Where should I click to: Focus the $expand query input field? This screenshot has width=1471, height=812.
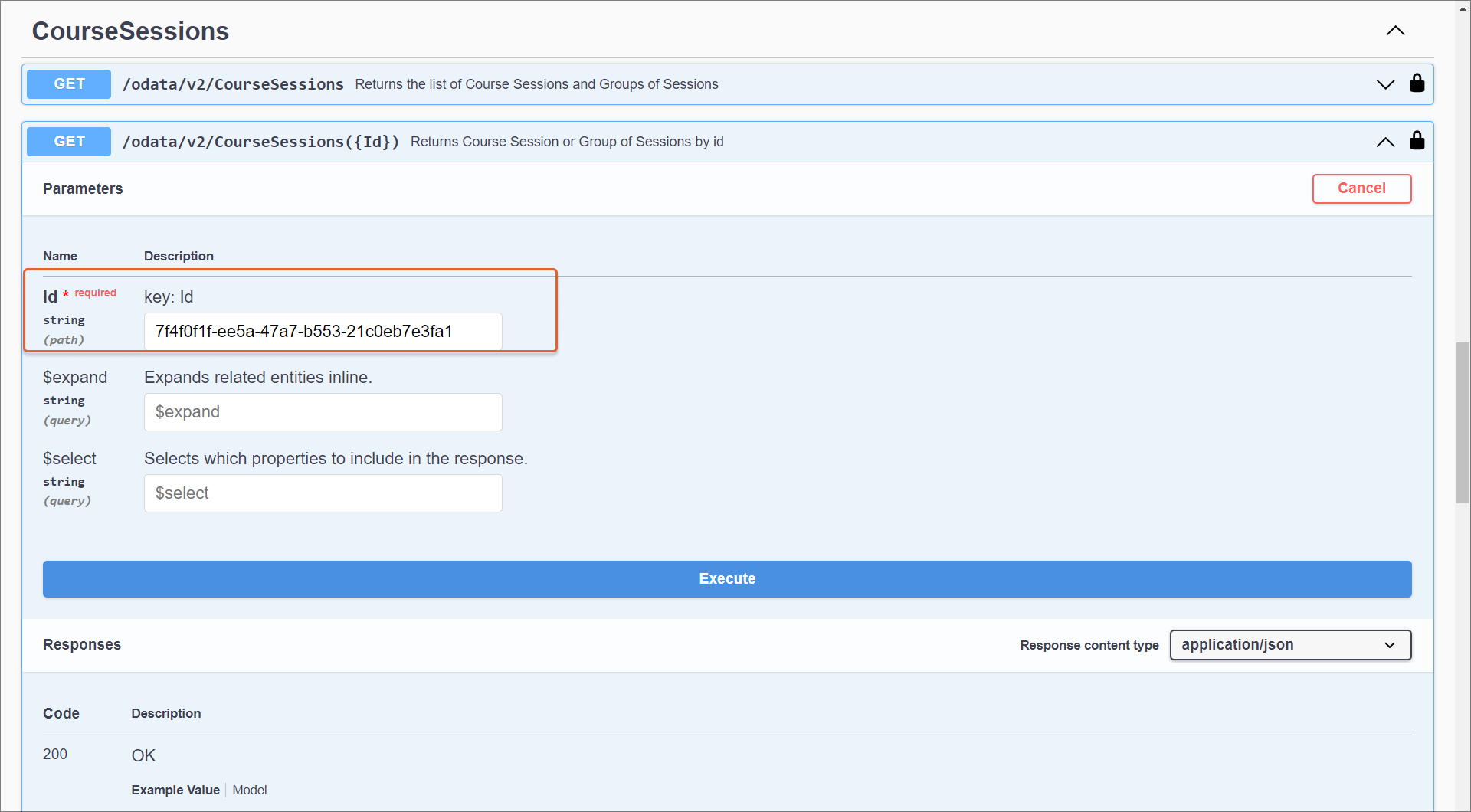tap(323, 412)
